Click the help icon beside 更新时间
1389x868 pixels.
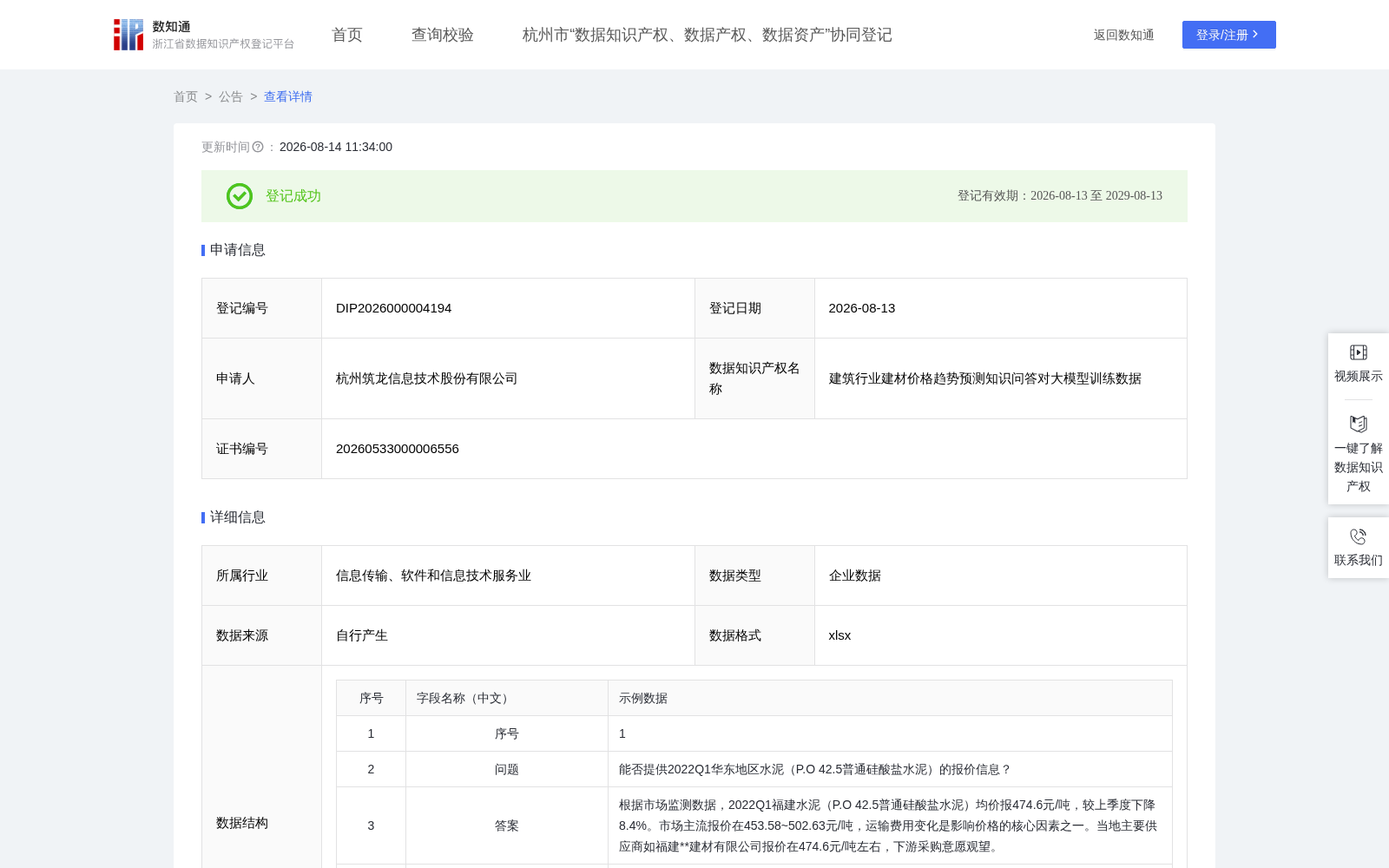pyautogui.click(x=258, y=147)
